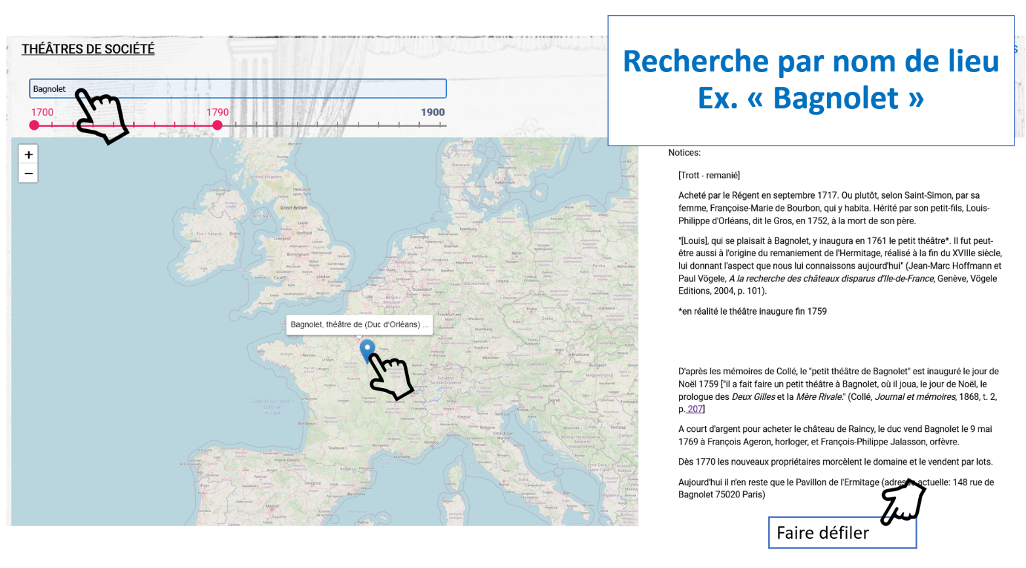Click the Bagnolet théâtre de (Duc d'Orléans) tooltip
The width and height of the screenshot is (1026, 568).
(359, 325)
